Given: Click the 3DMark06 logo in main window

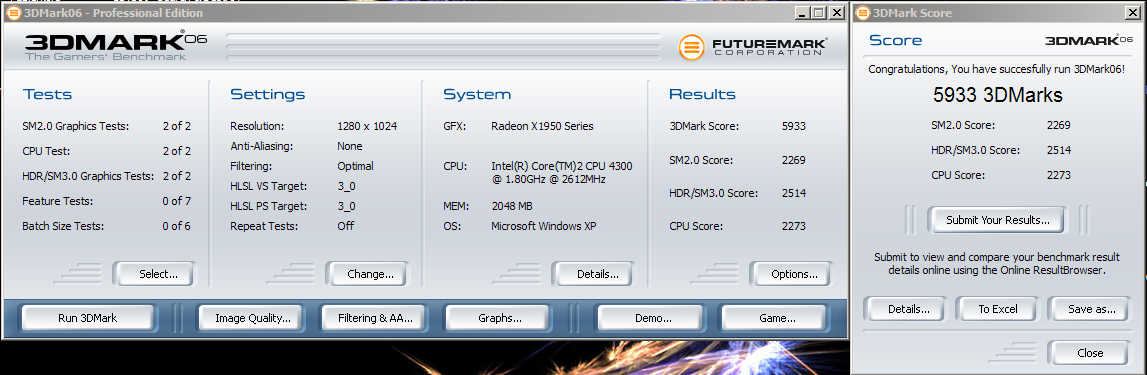Looking at the screenshot, I should click(116, 46).
